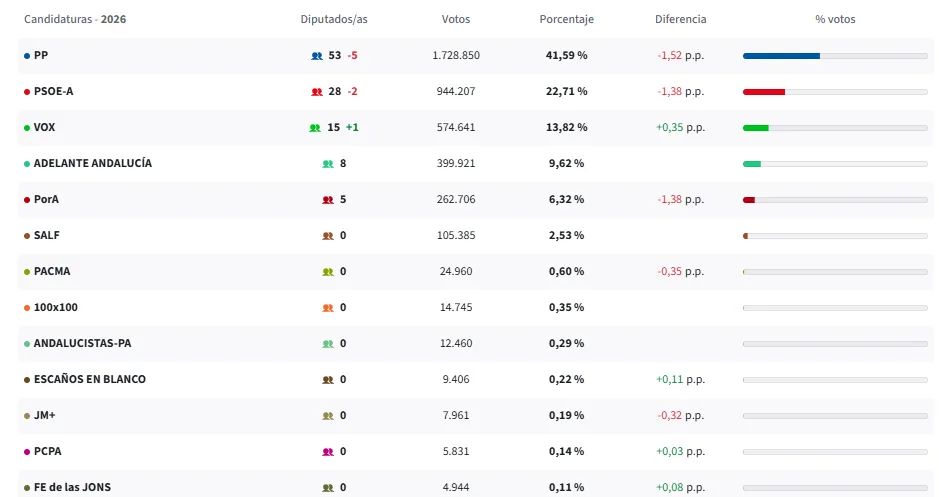
Task: Select the FE de las JONS name
Action: point(72,487)
